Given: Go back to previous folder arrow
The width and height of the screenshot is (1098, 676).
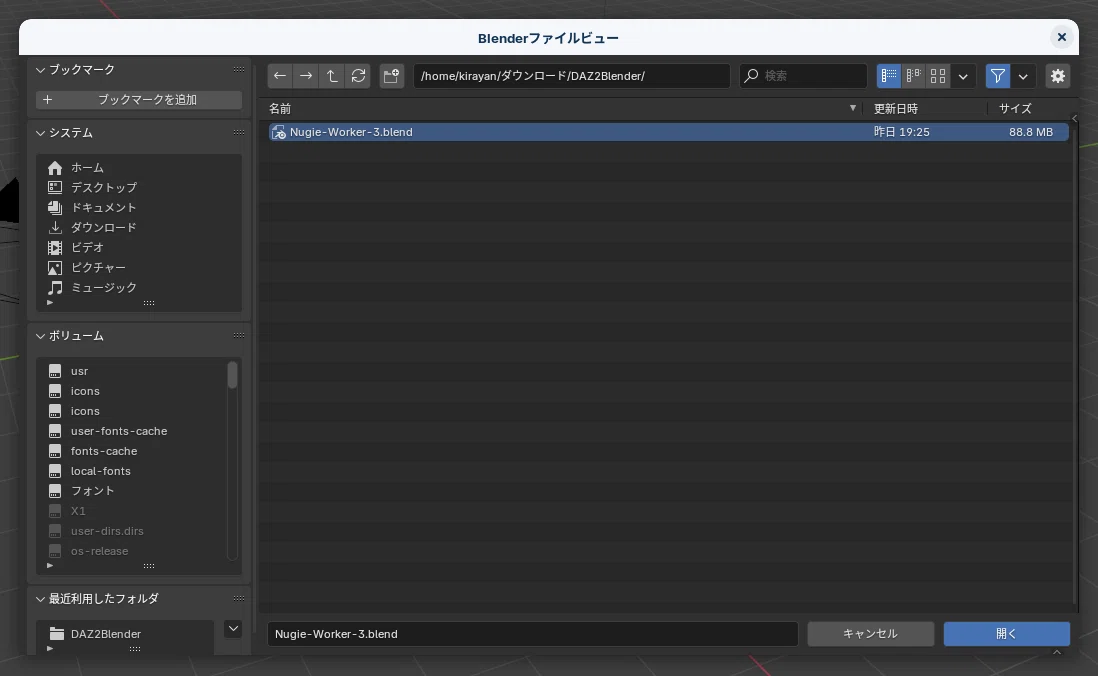Looking at the screenshot, I should [280, 76].
